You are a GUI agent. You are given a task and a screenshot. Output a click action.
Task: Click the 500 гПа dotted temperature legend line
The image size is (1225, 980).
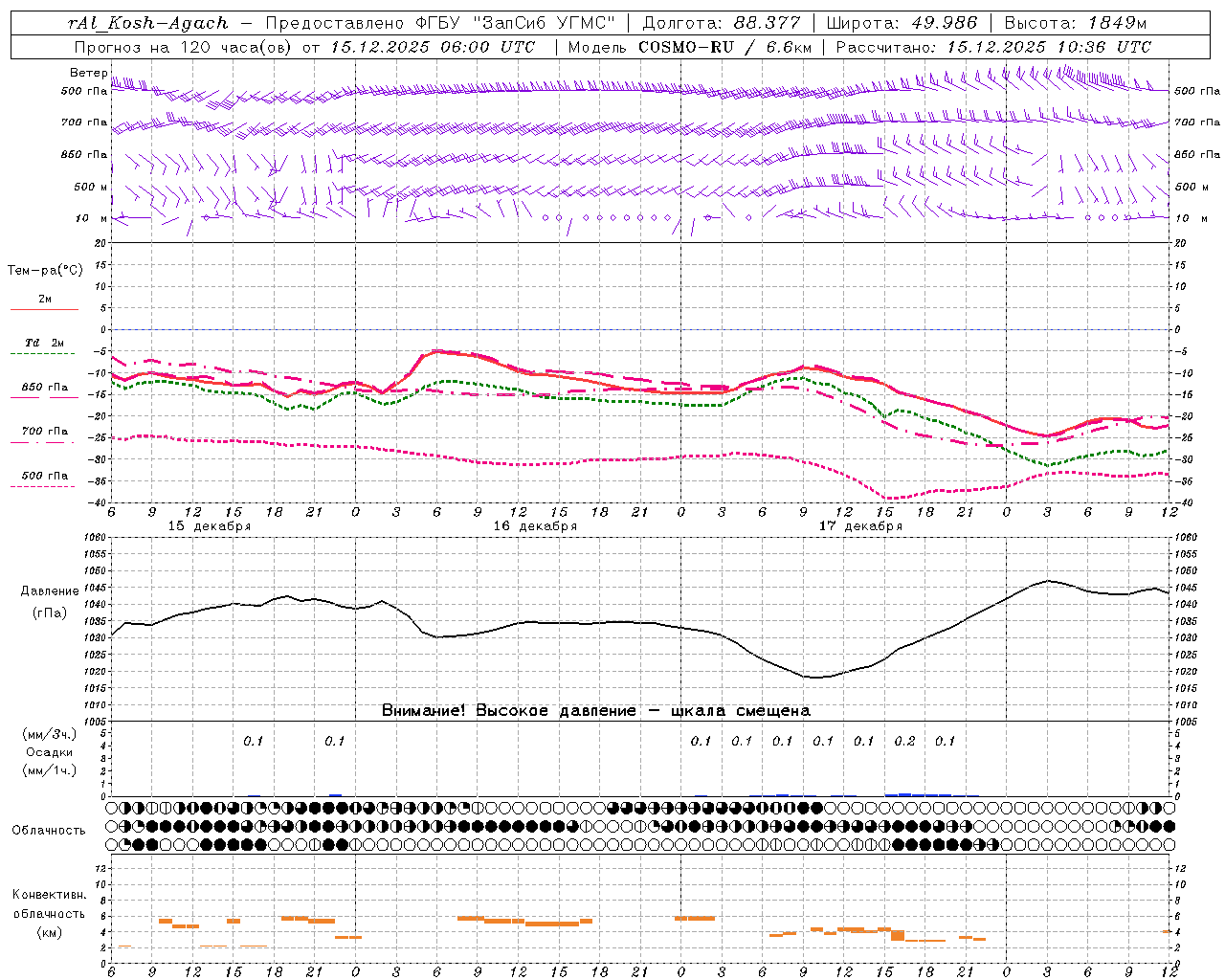pyautogui.click(x=43, y=486)
